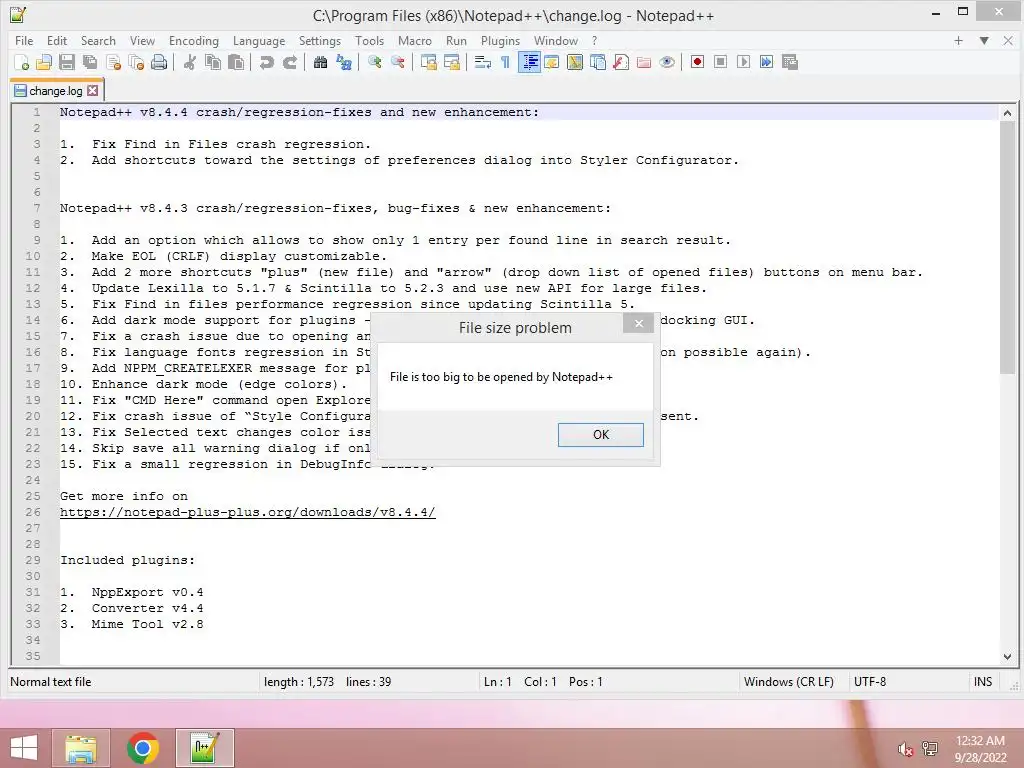Click the Save floppy disk icon

click(67, 62)
